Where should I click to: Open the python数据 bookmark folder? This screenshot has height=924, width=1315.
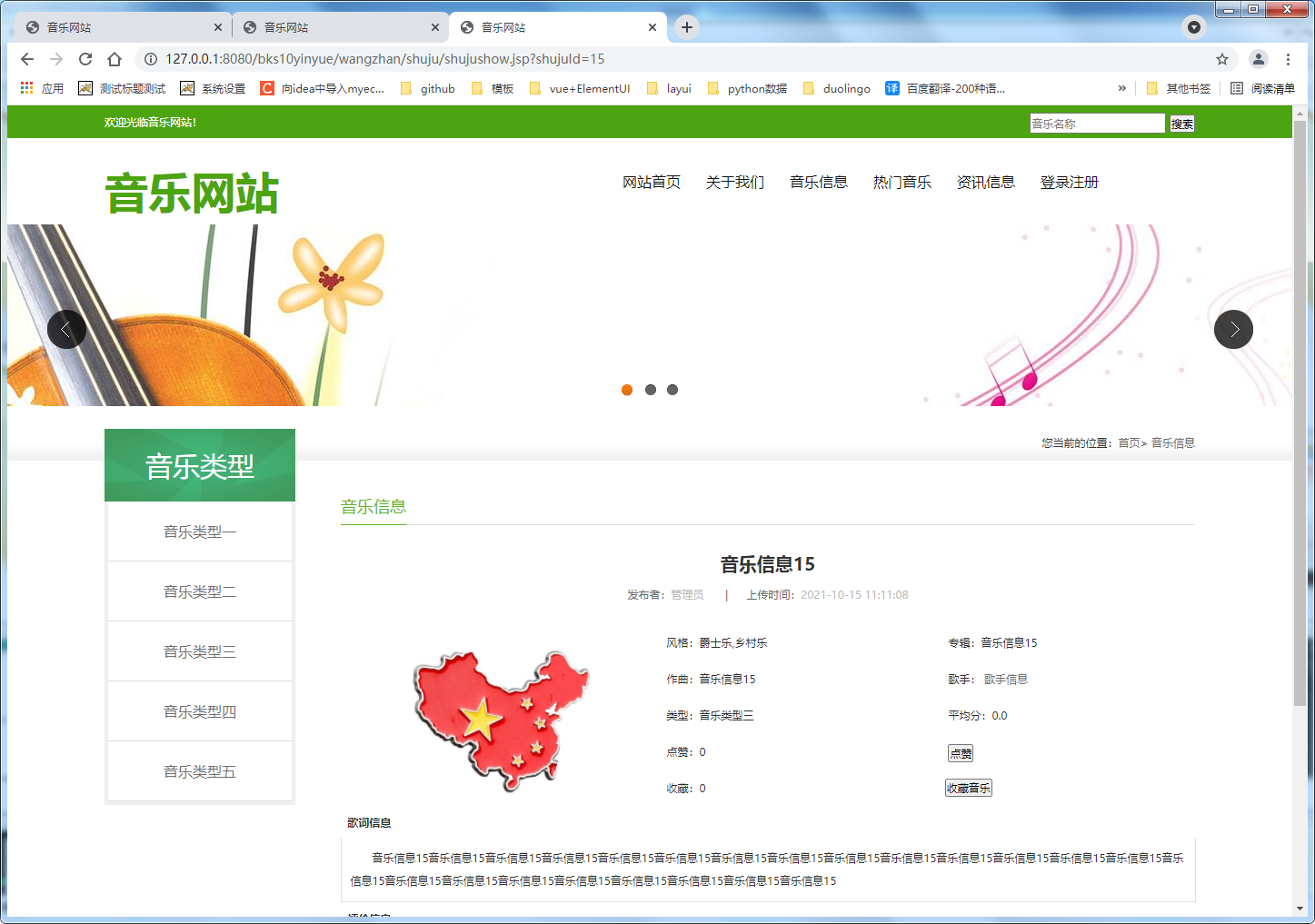tap(747, 88)
